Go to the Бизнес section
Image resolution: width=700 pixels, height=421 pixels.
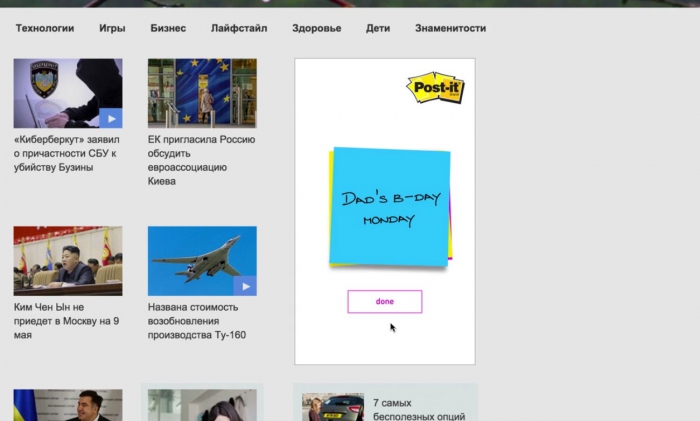pos(168,28)
